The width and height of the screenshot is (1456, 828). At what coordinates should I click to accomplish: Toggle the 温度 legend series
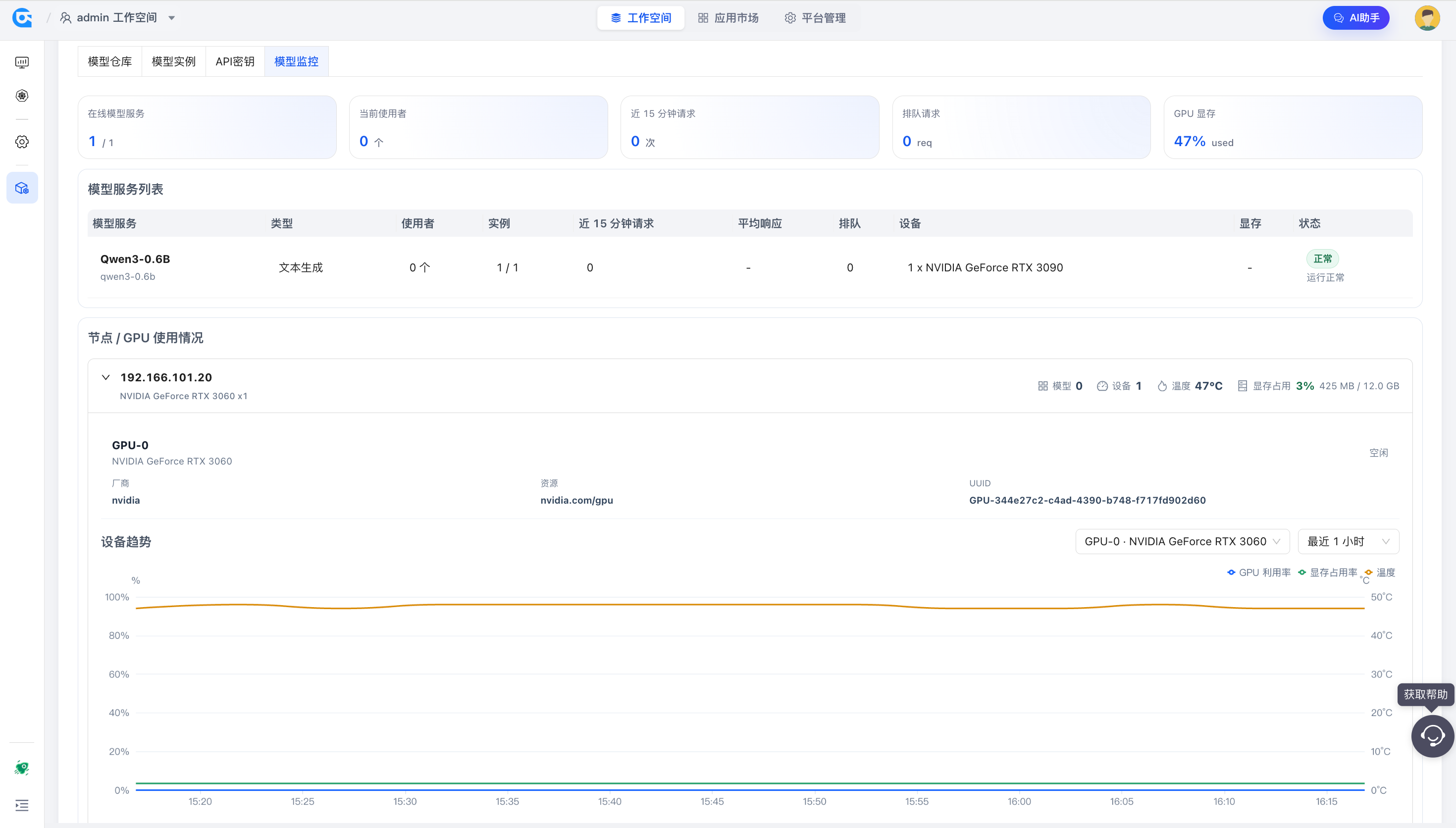click(x=1380, y=572)
